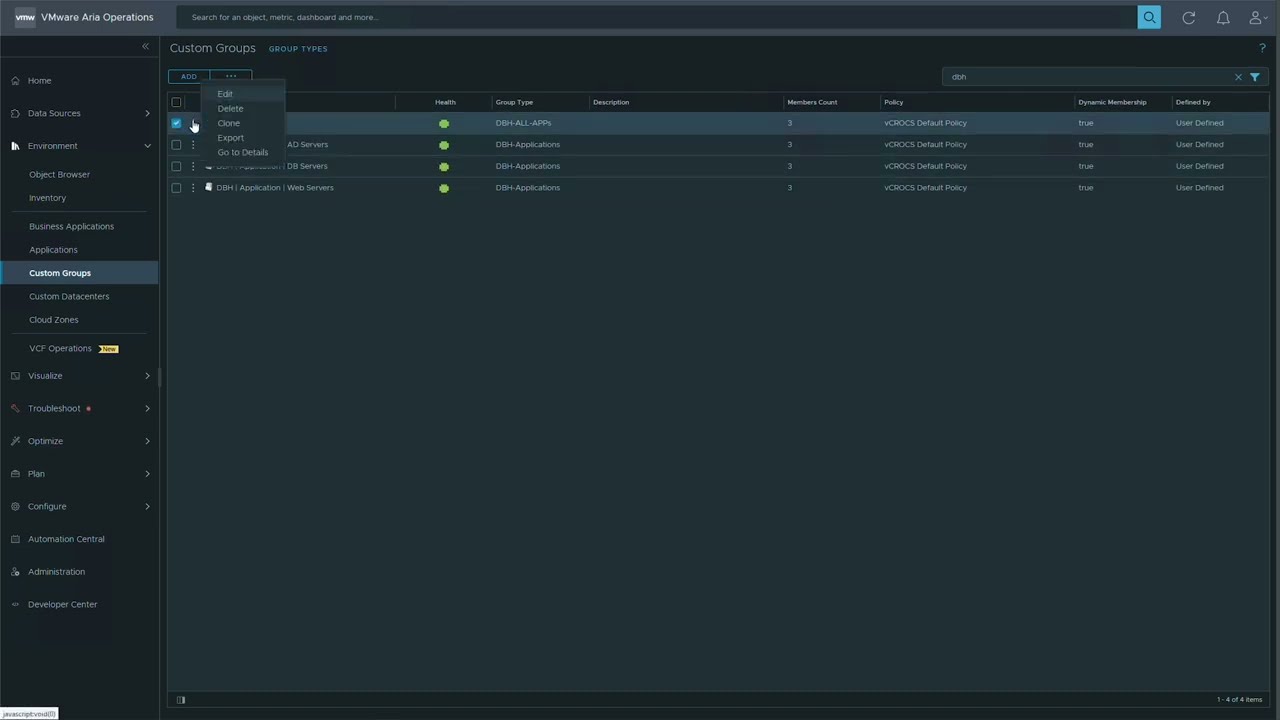Collapse the Environment section chevron
The image size is (1280, 720).
(x=147, y=146)
